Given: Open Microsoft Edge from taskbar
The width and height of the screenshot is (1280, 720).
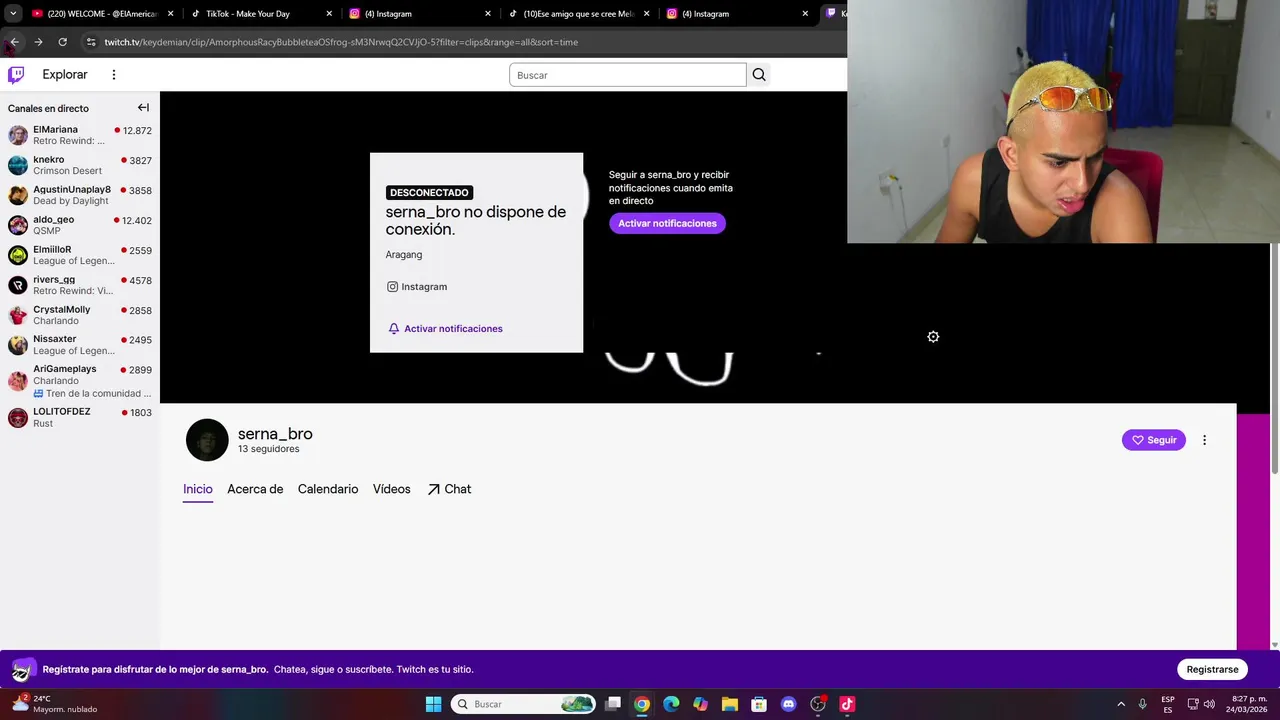Looking at the screenshot, I should point(671,704).
